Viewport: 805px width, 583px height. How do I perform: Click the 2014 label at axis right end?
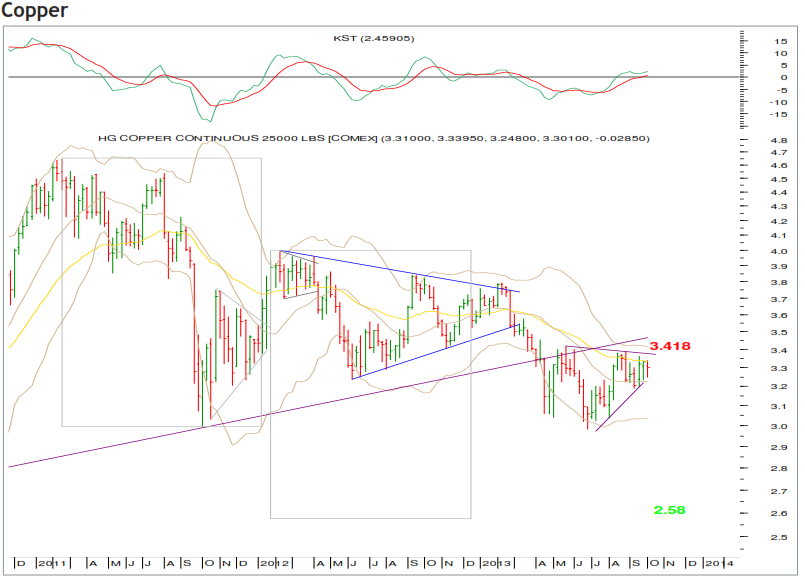coord(718,561)
